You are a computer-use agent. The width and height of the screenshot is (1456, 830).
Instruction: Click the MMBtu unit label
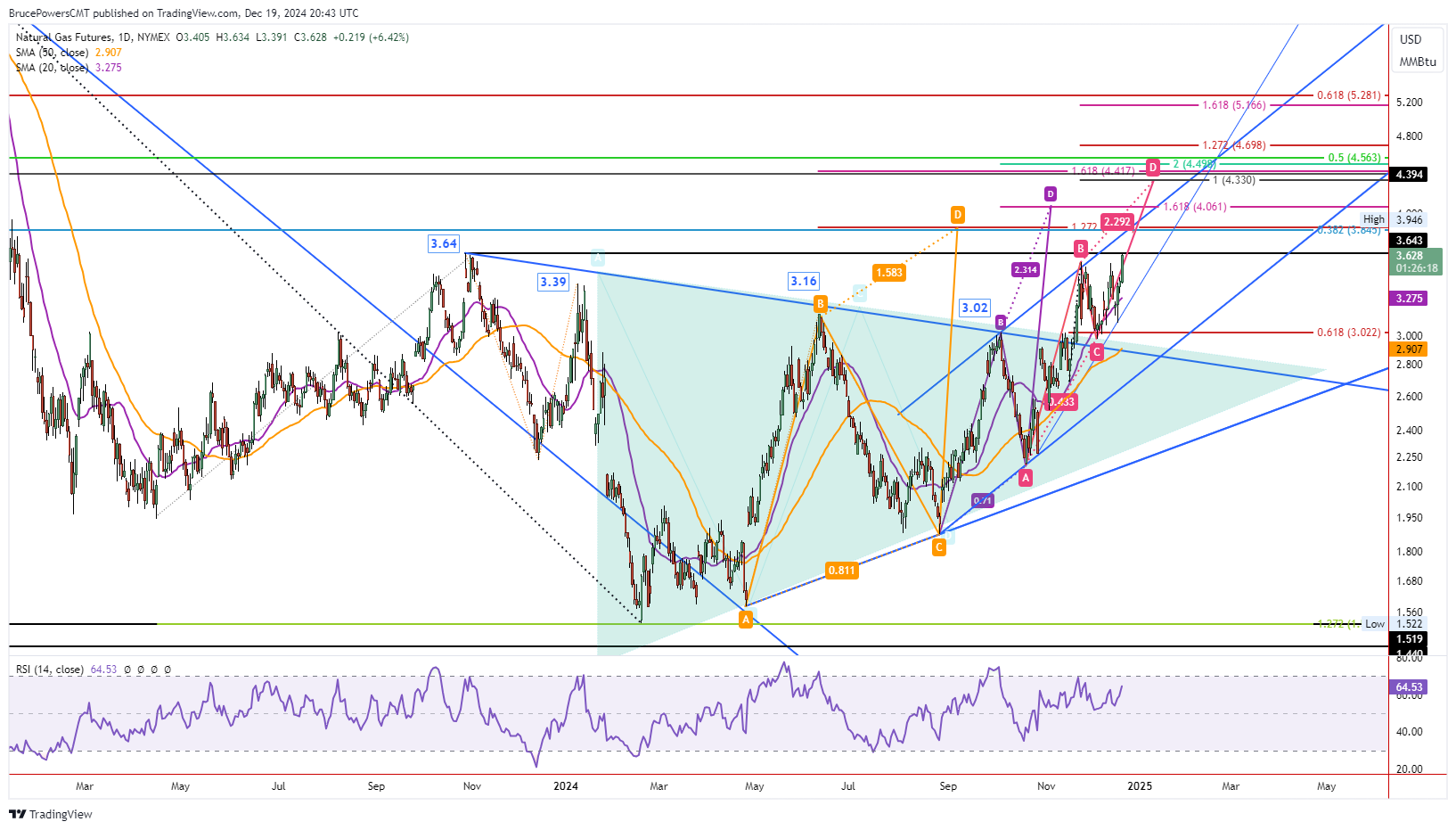(1417, 62)
